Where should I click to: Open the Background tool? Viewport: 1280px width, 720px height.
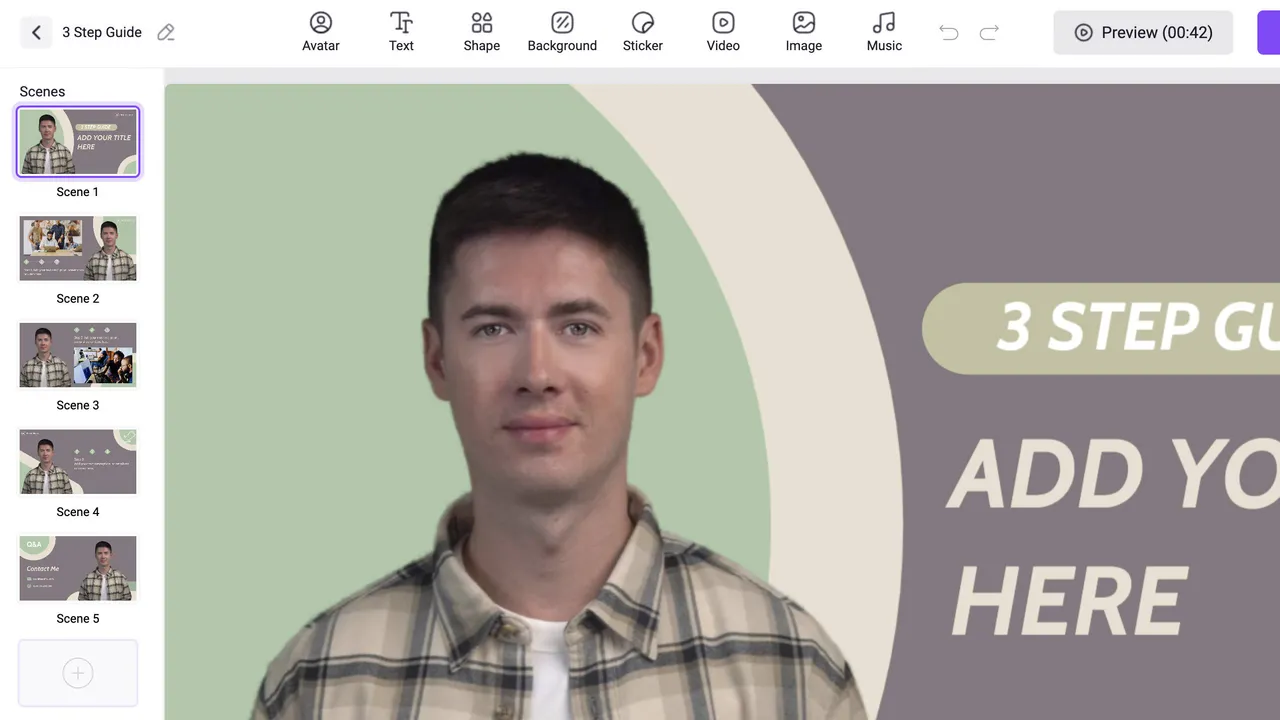(x=562, y=32)
